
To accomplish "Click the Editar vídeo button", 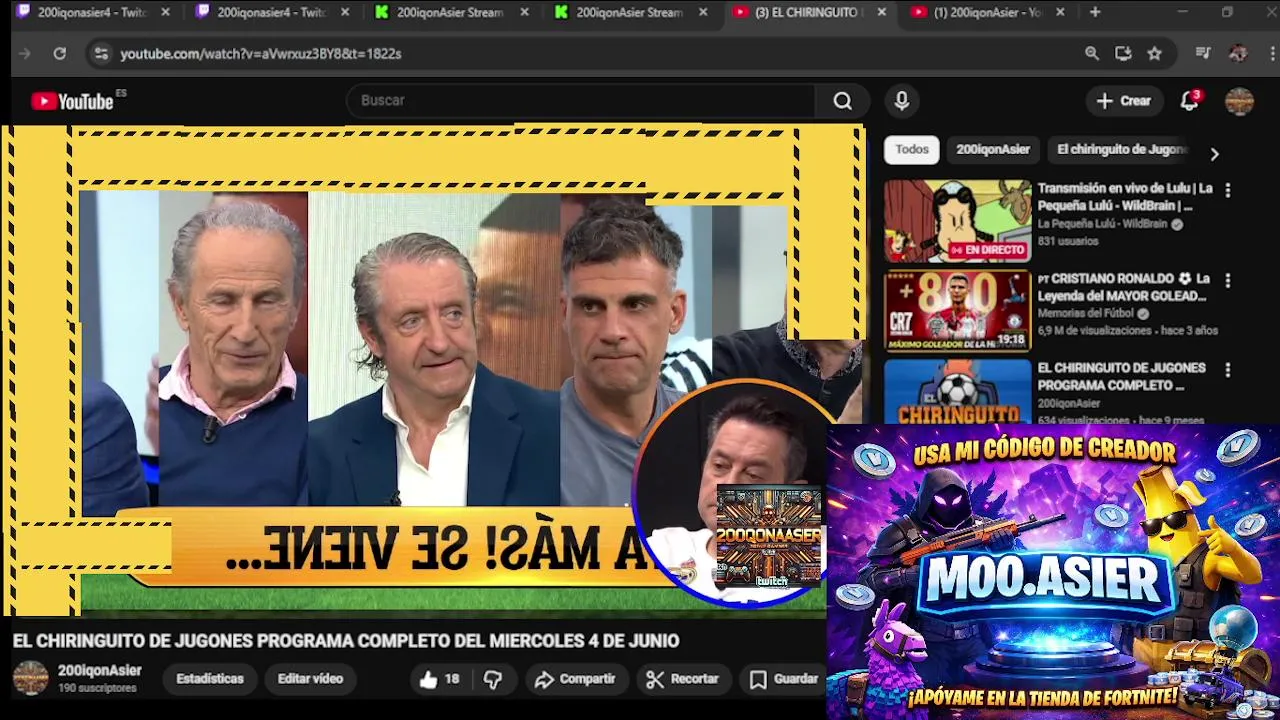I will point(310,679).
